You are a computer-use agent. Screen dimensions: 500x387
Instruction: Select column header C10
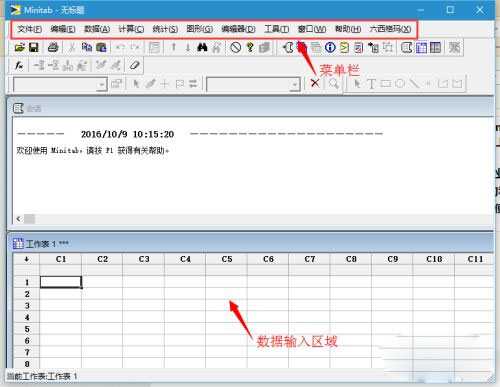(434, 259)
